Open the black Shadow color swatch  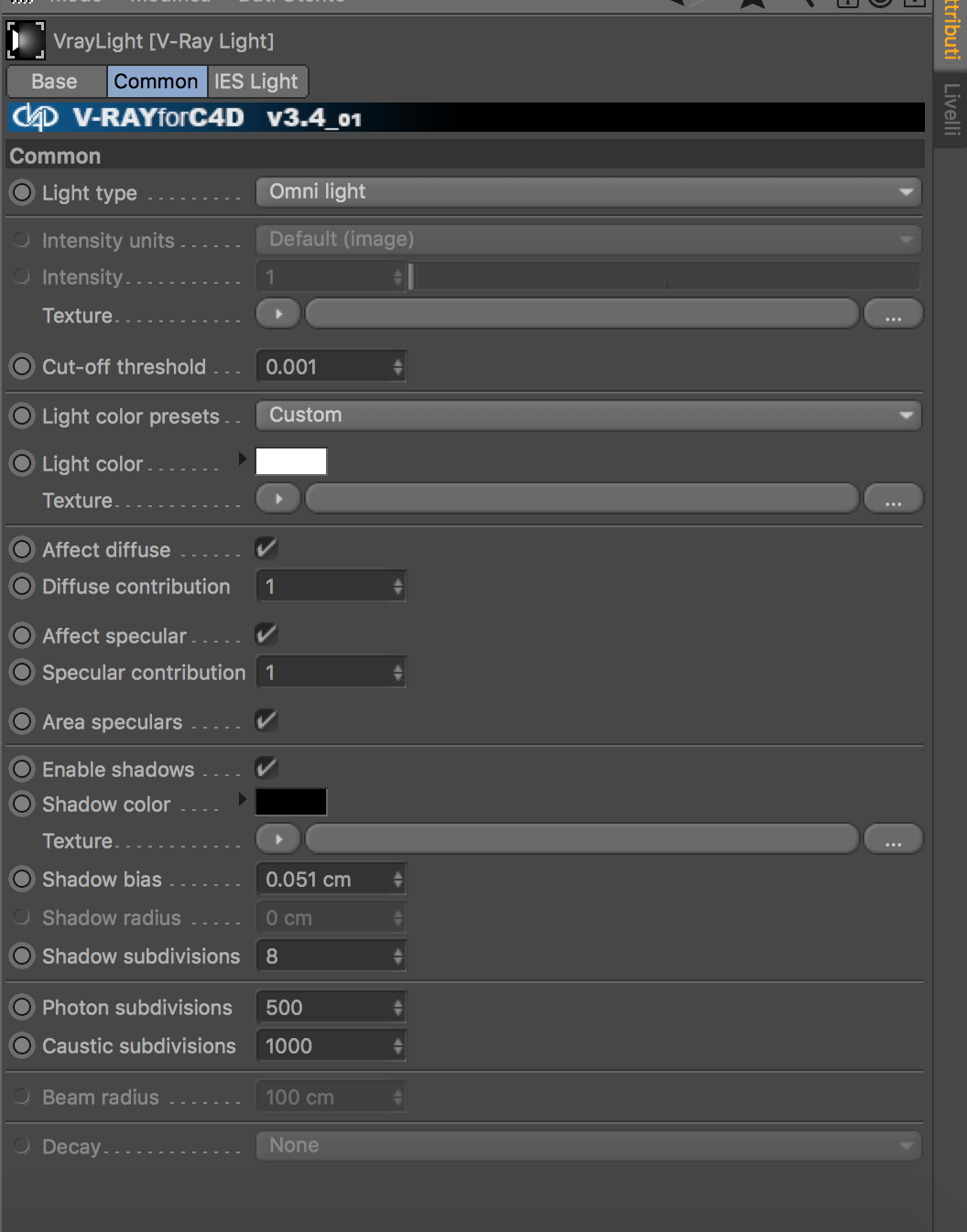291,802
